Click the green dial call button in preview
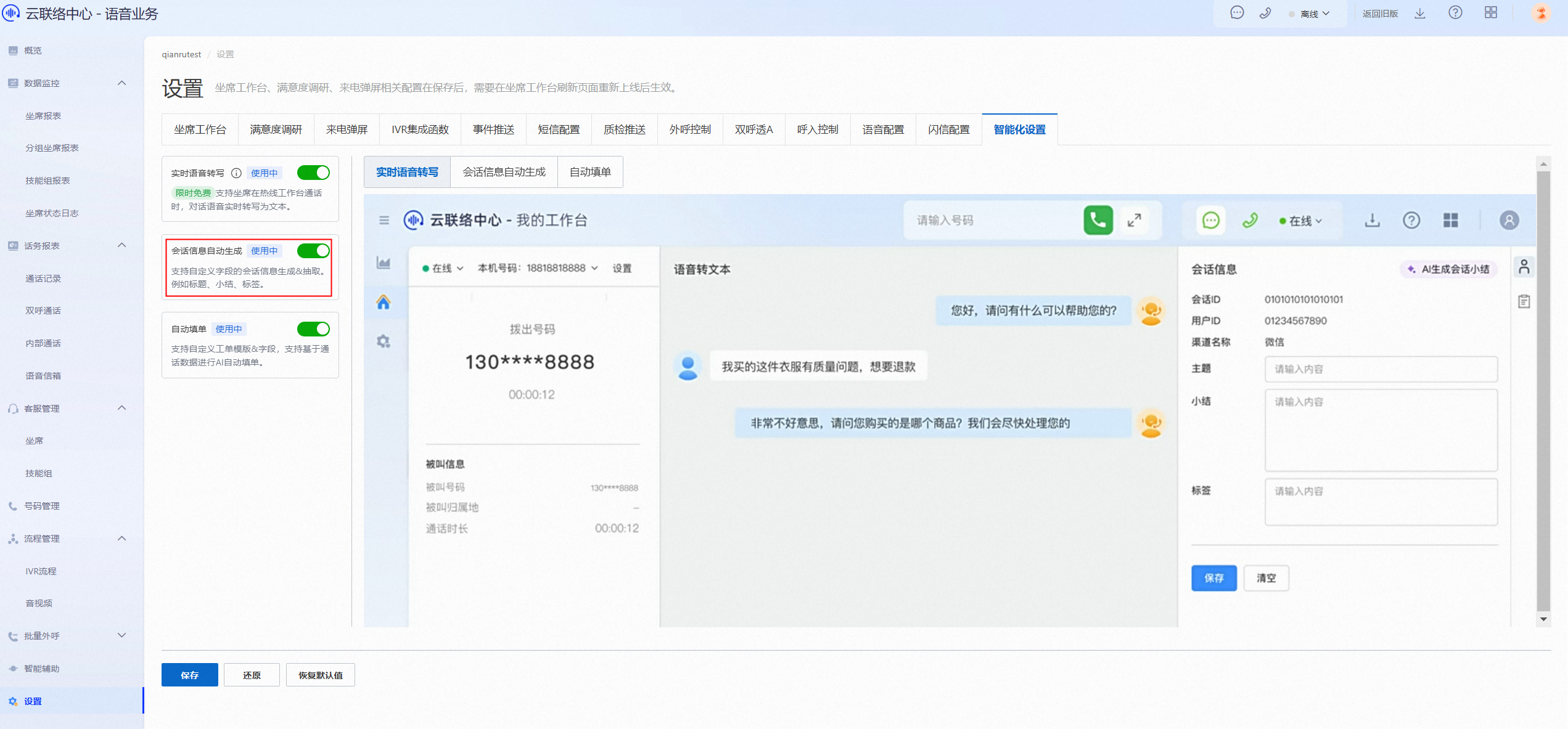This screenshot has width=1568, height=729. pos(1098,220)
